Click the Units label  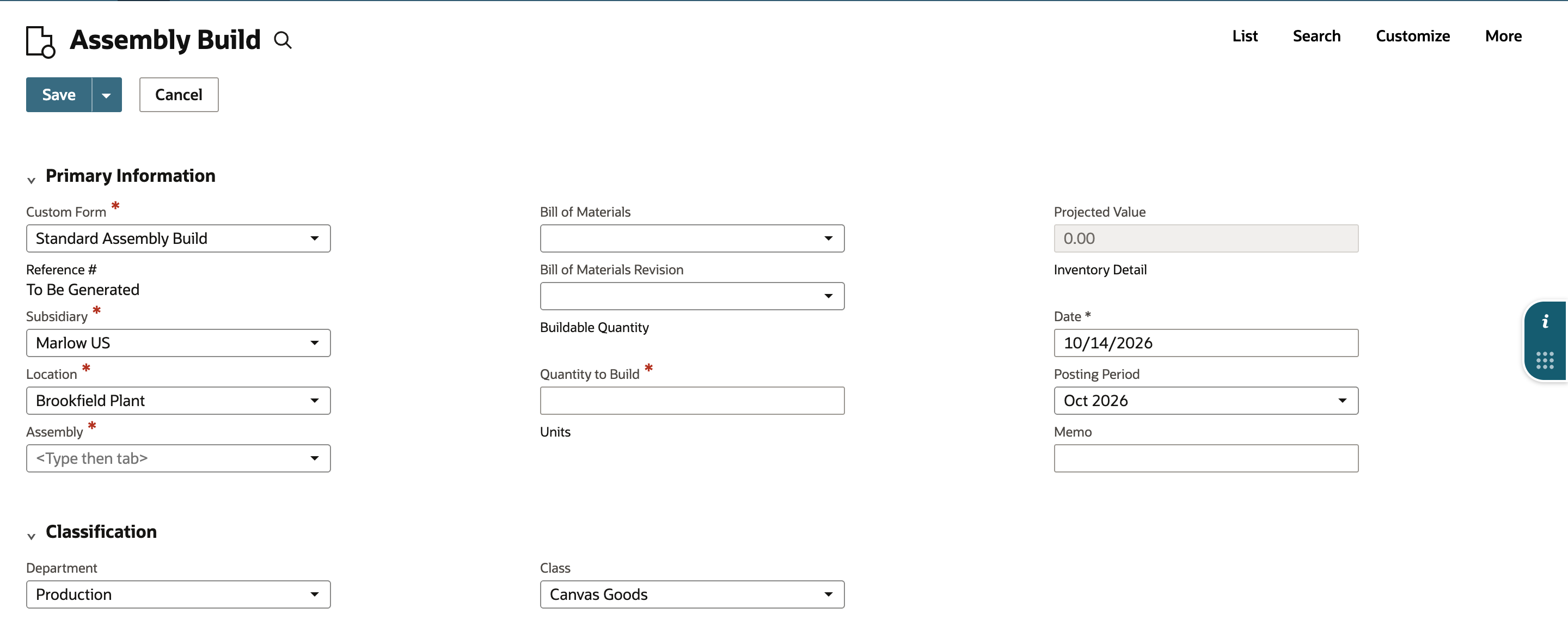tap(555, 432)
